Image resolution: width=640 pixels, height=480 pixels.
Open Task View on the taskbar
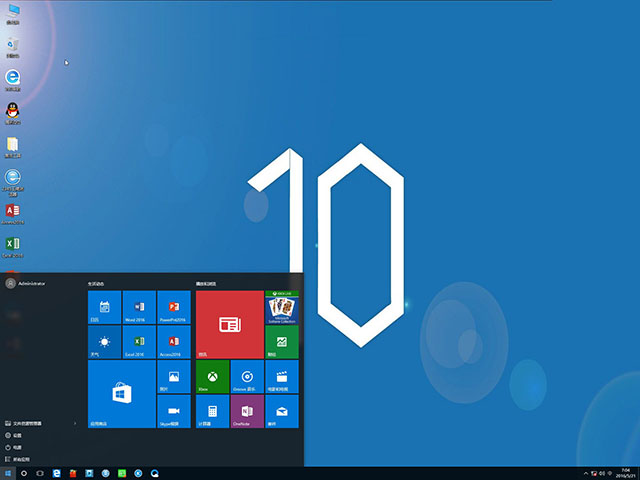(40, 473)
